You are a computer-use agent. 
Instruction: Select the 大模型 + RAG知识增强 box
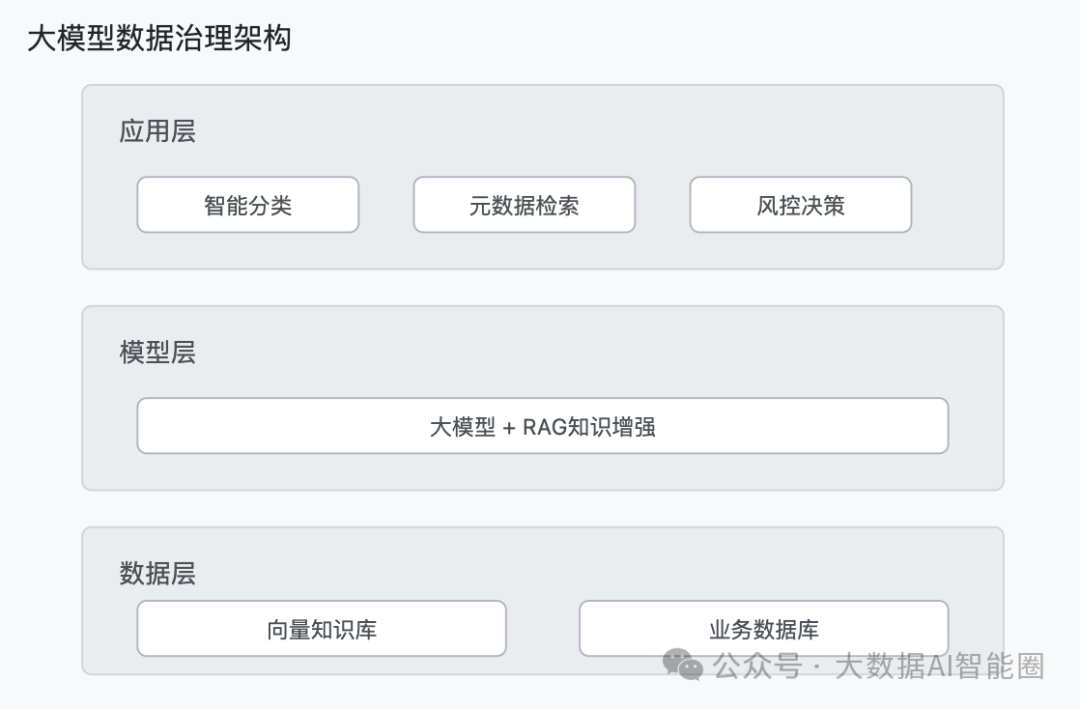[543, 426]
